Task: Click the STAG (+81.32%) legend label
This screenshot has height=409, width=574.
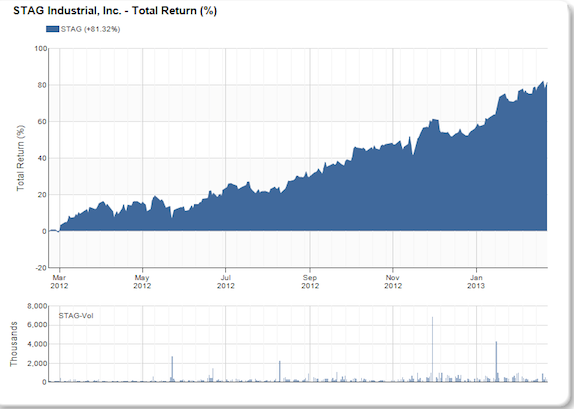Action: (x=90, y=29)
